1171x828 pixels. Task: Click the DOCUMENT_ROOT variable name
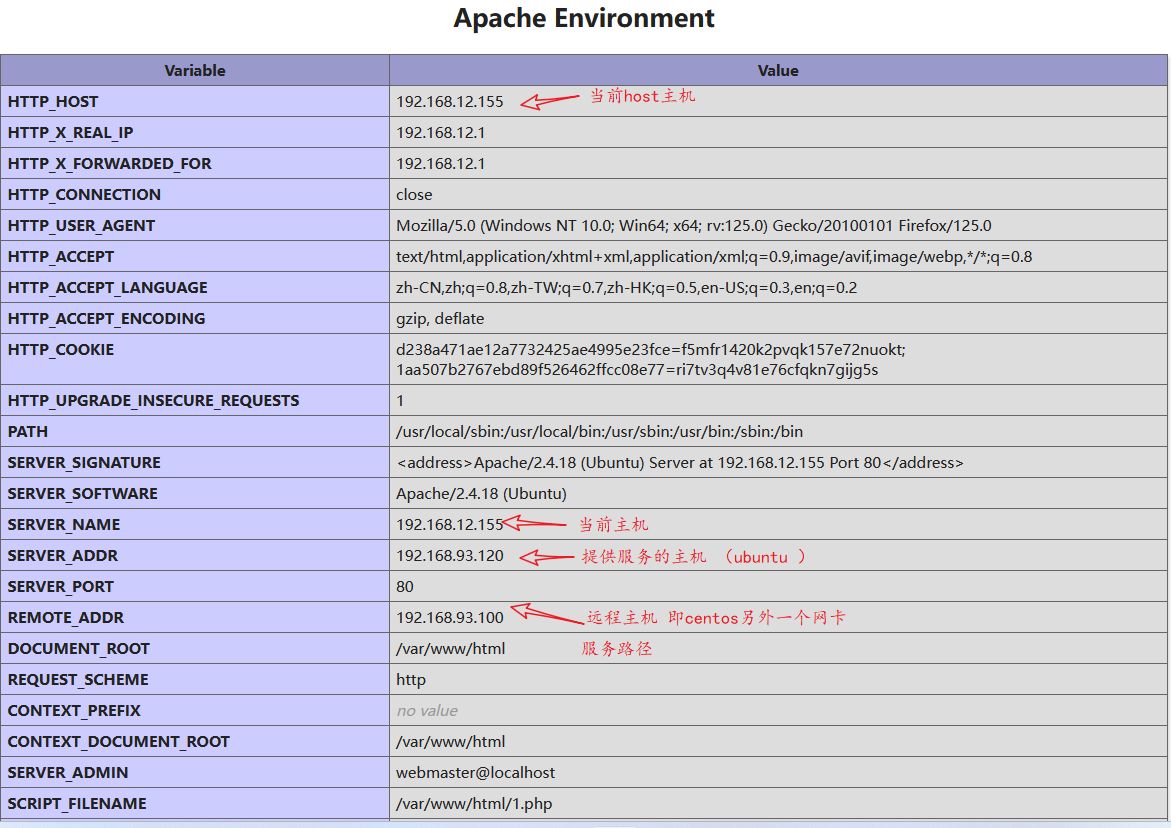[78, 648]
